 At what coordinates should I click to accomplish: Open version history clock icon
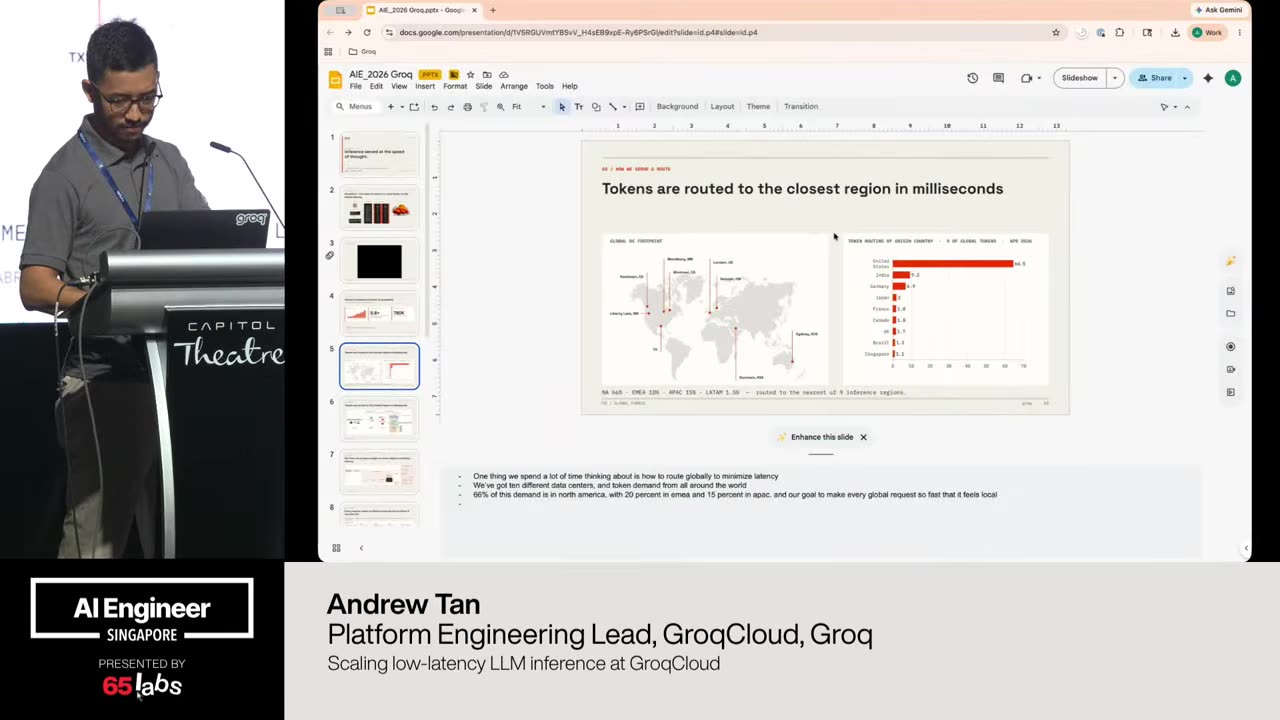972,78
